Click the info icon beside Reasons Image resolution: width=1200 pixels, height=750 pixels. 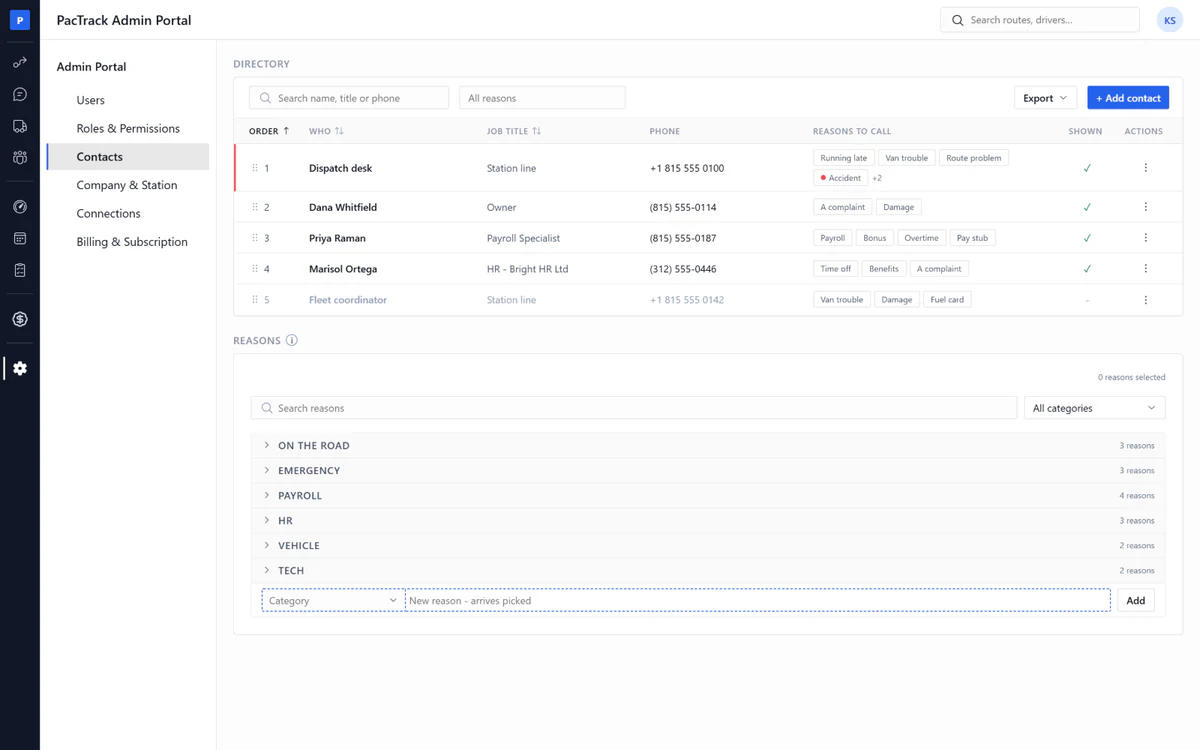coord(291,340)
